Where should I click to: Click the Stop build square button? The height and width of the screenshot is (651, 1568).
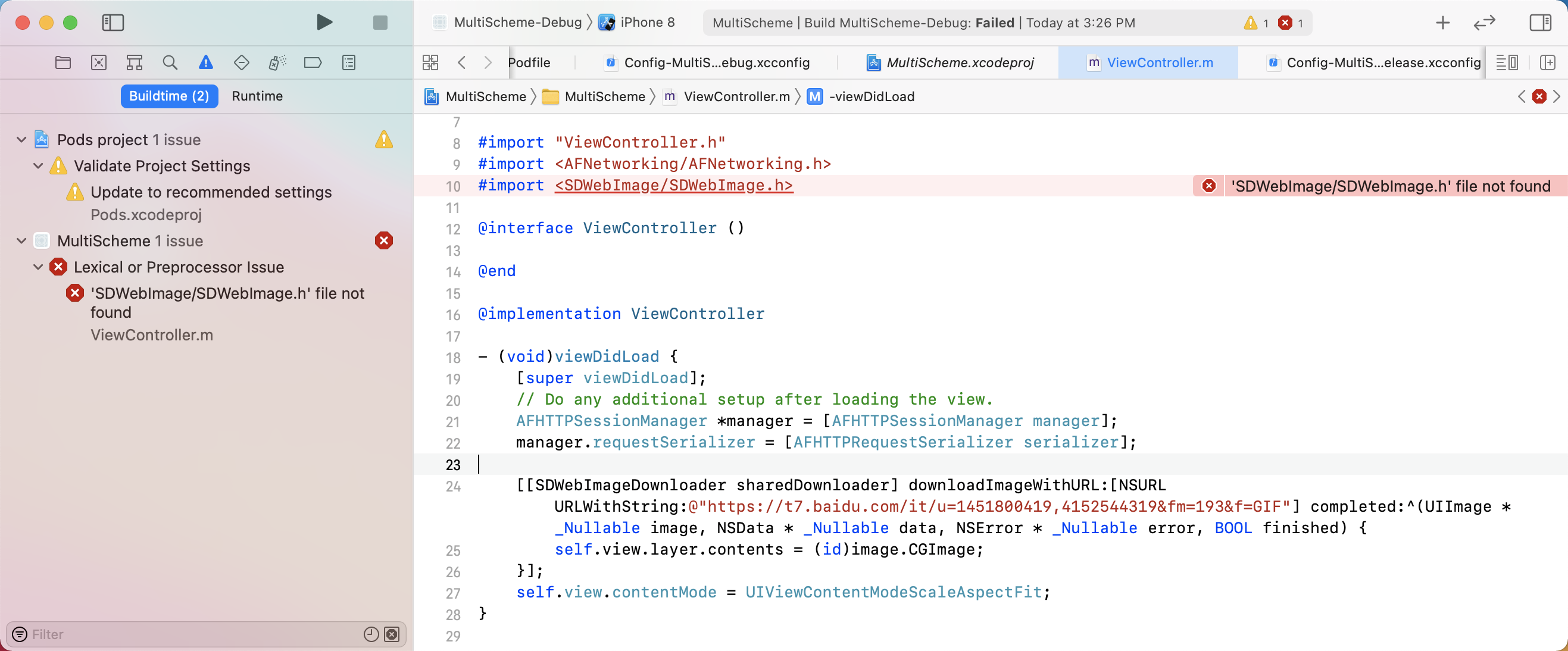380,23
